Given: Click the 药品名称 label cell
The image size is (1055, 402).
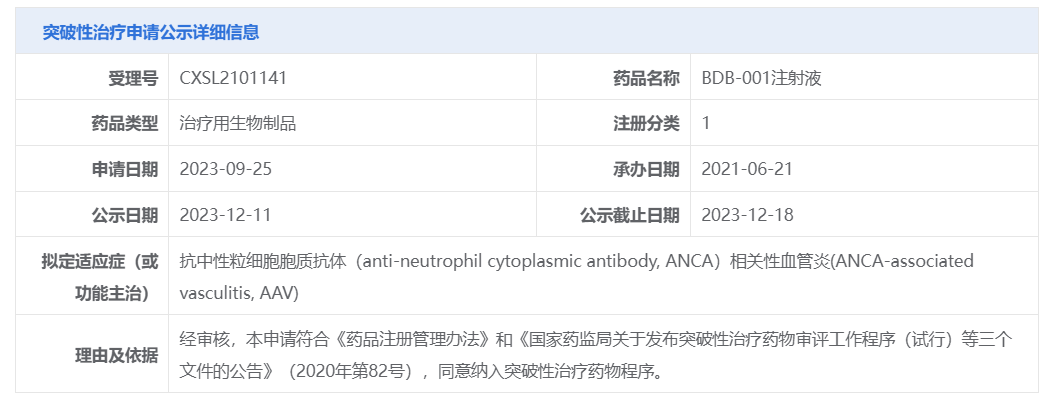Looking at the screenshot, I should pyautogui.click(x=614, y=77).
